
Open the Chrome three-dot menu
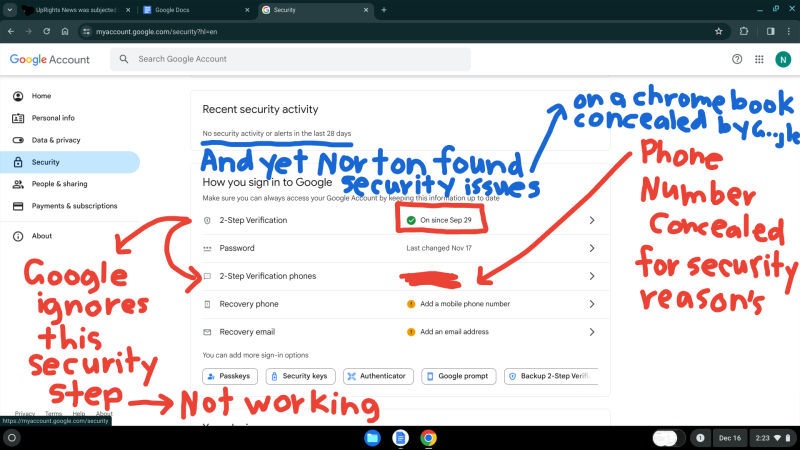[x=789, y=32]
